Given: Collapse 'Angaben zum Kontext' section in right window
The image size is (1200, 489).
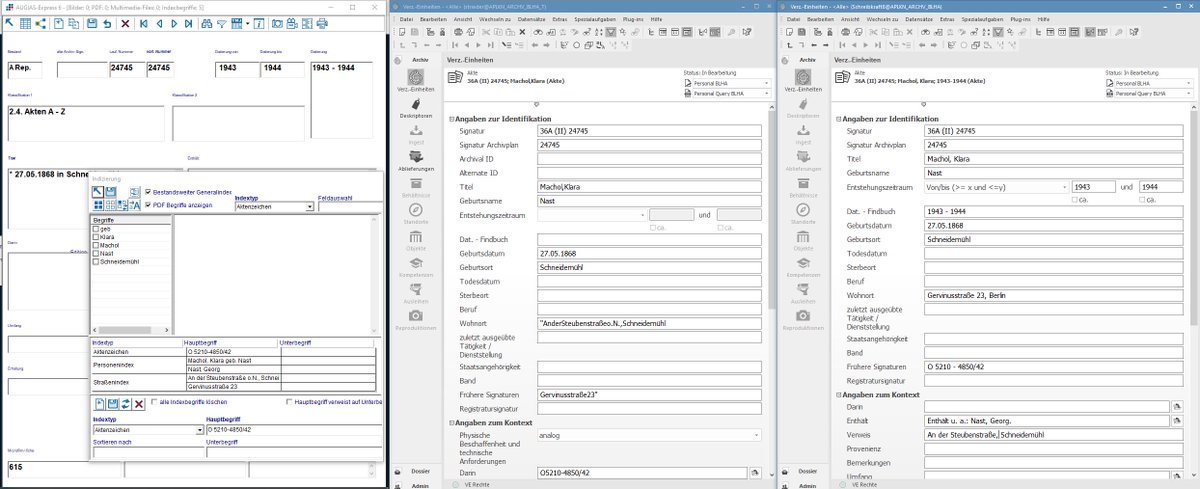Looking at the screenshot, I should click(839, 395).
